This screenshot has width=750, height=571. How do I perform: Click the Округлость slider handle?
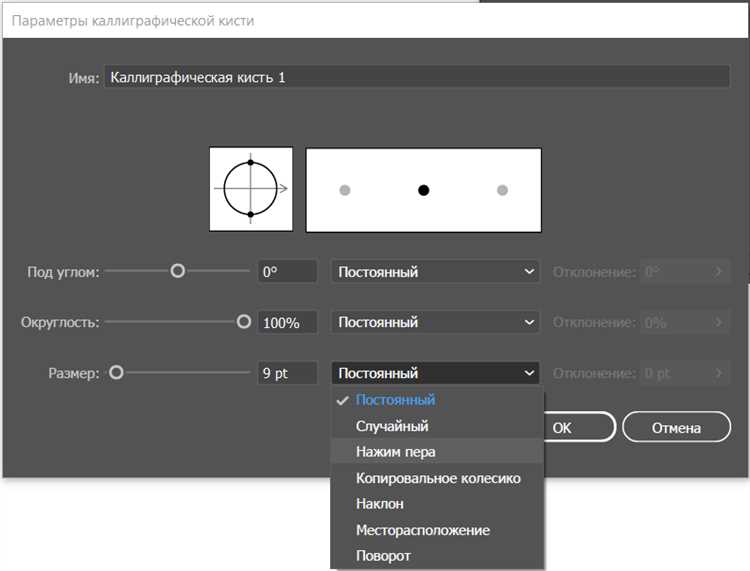click(x=243, y=322)
